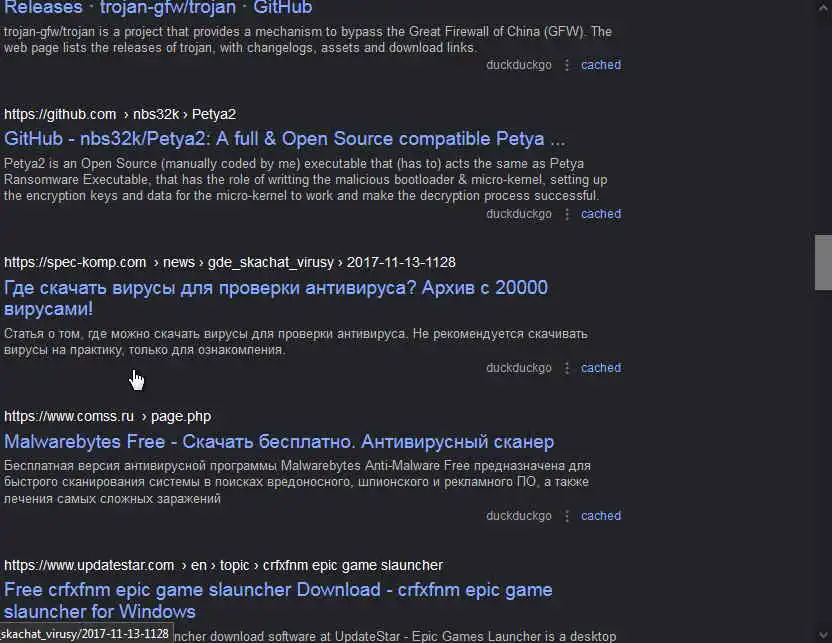The image size is (832, 643).
Task: Open the Free crfxfnm epic game slauncher Download result
Action: (278, 600)
